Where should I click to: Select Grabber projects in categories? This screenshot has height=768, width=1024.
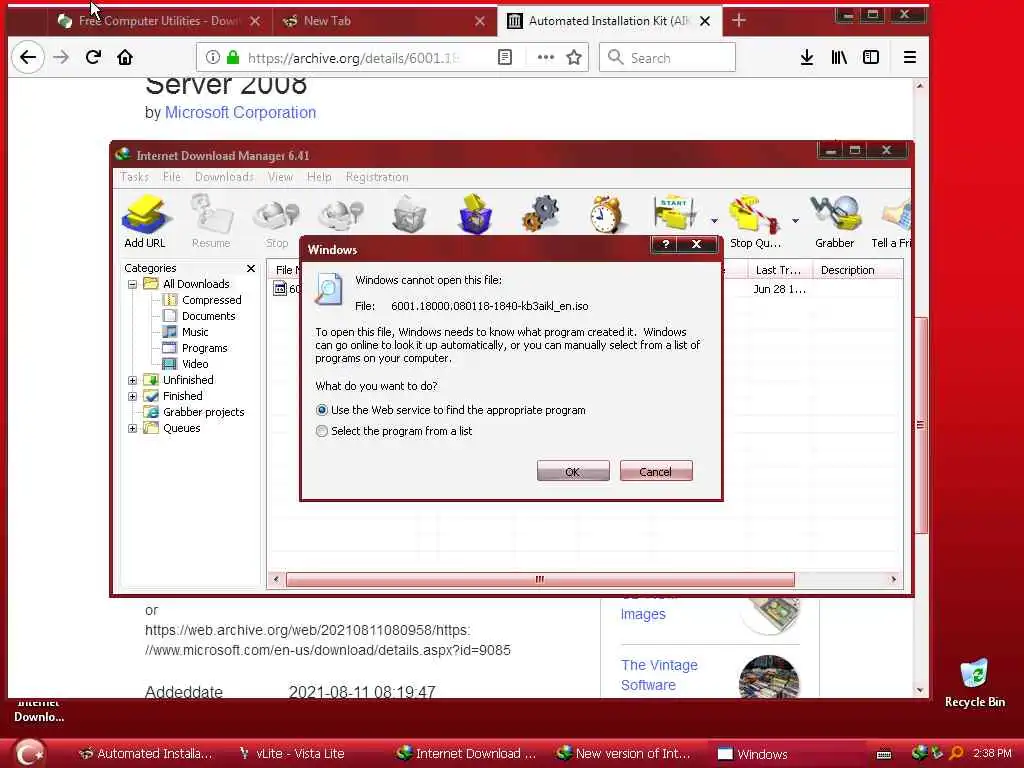203,412
